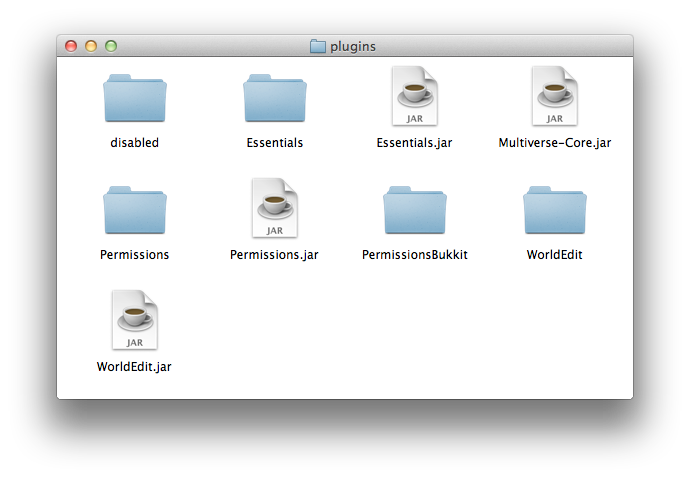This screenshot has height=478, width=690.
Task: Click the 'Permissions' folder name label
Action: (135, 254)
